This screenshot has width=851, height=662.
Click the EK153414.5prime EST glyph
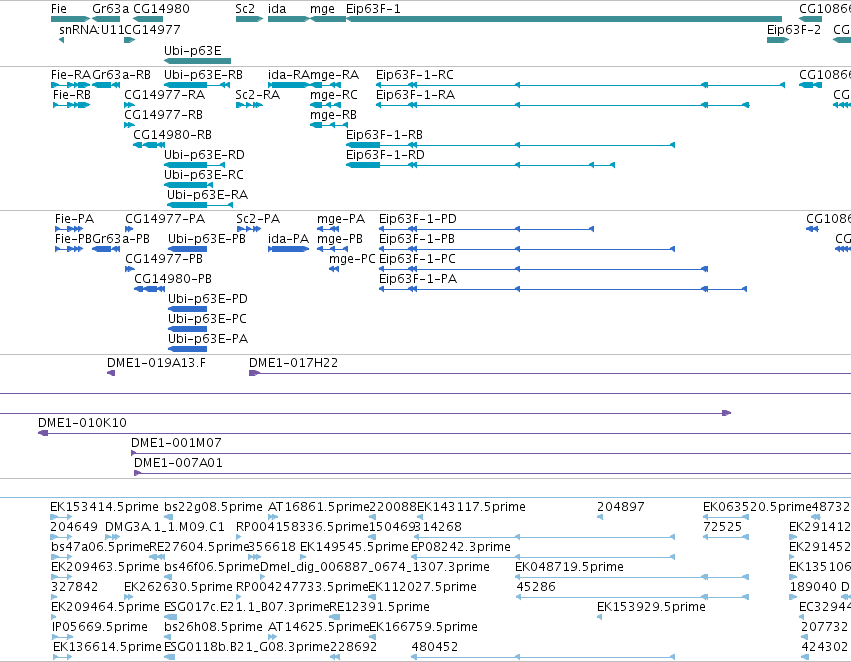pos(61,517)
